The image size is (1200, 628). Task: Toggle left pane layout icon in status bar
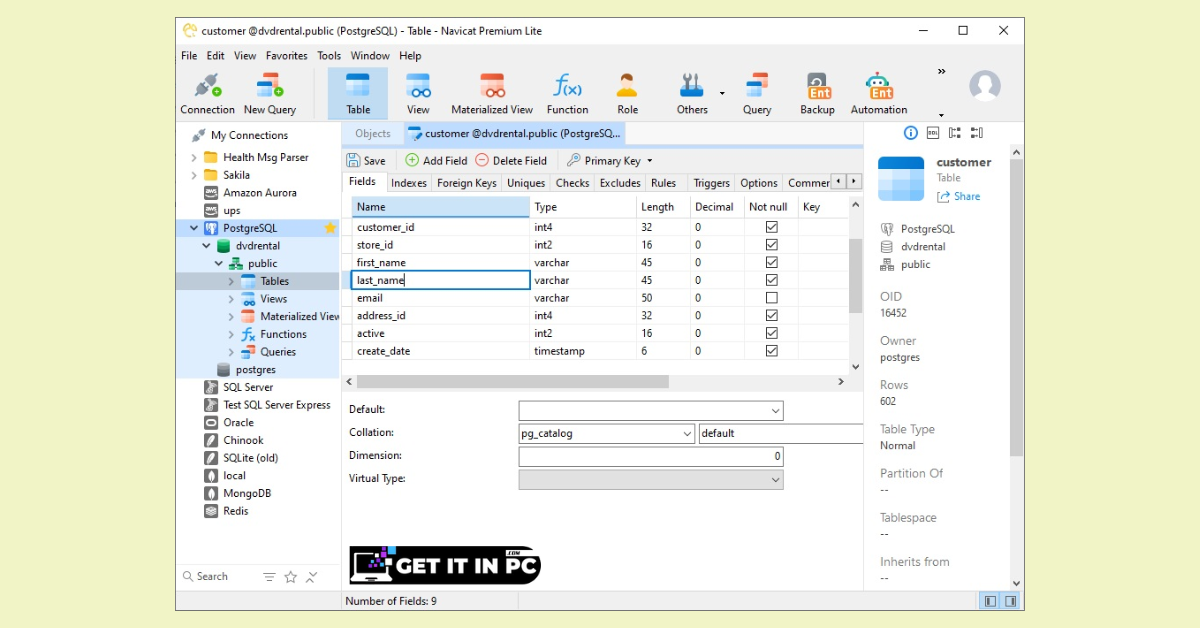tap(990, 601)
